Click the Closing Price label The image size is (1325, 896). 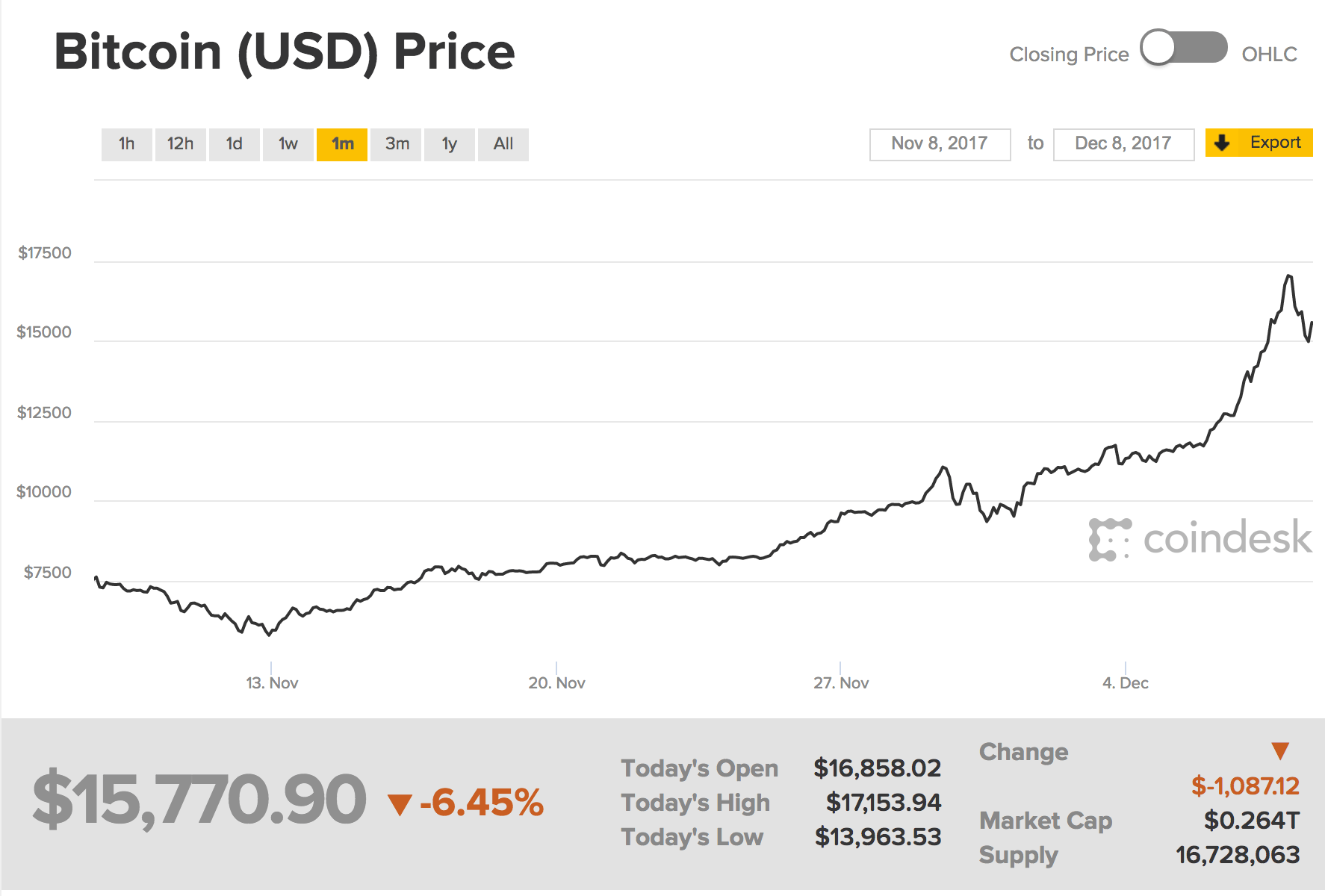click(1069, 55)
